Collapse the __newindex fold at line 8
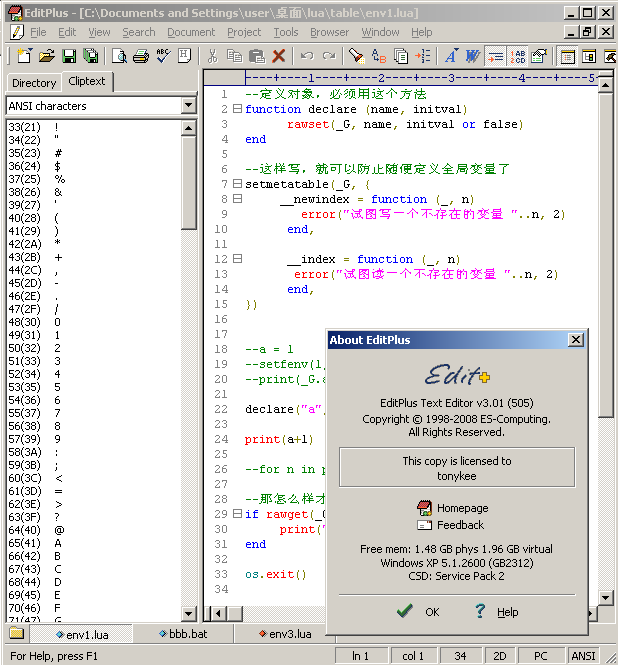This screenshot has height=665, width=618. pyautogui.click(x=238, y=198)
